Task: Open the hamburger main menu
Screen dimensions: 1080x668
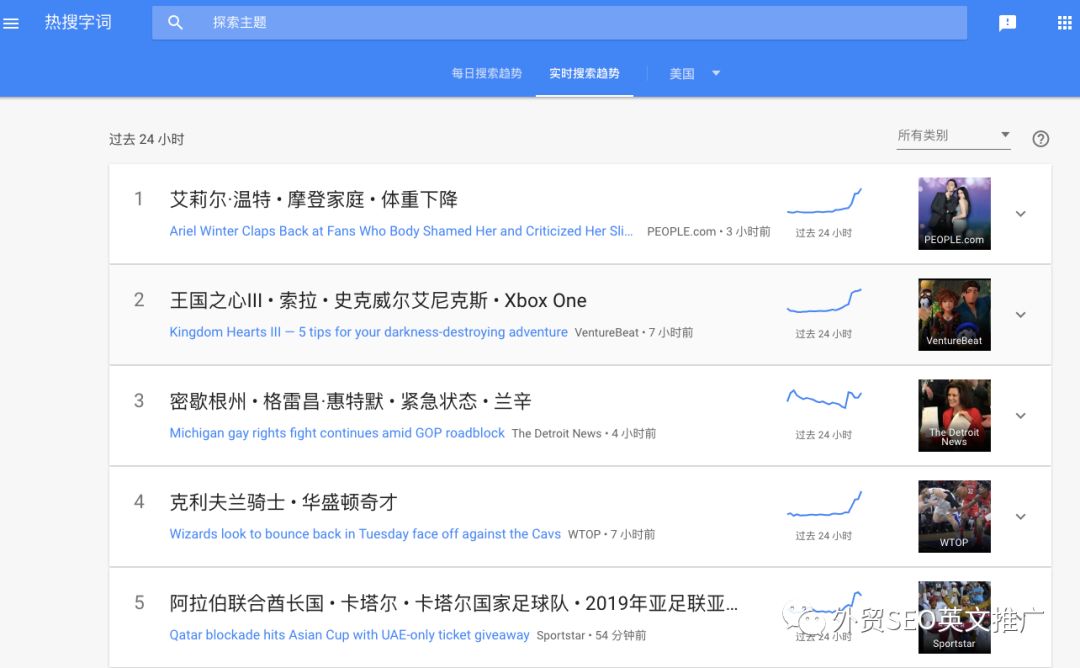Action: click(11, 23)
